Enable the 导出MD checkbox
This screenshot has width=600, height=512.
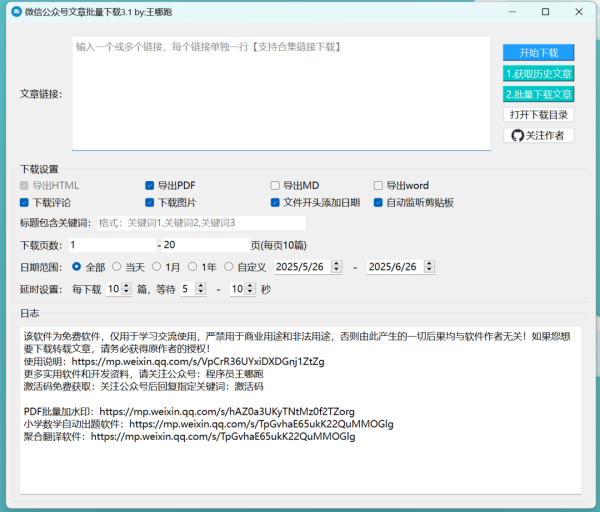tap(275, 185)
